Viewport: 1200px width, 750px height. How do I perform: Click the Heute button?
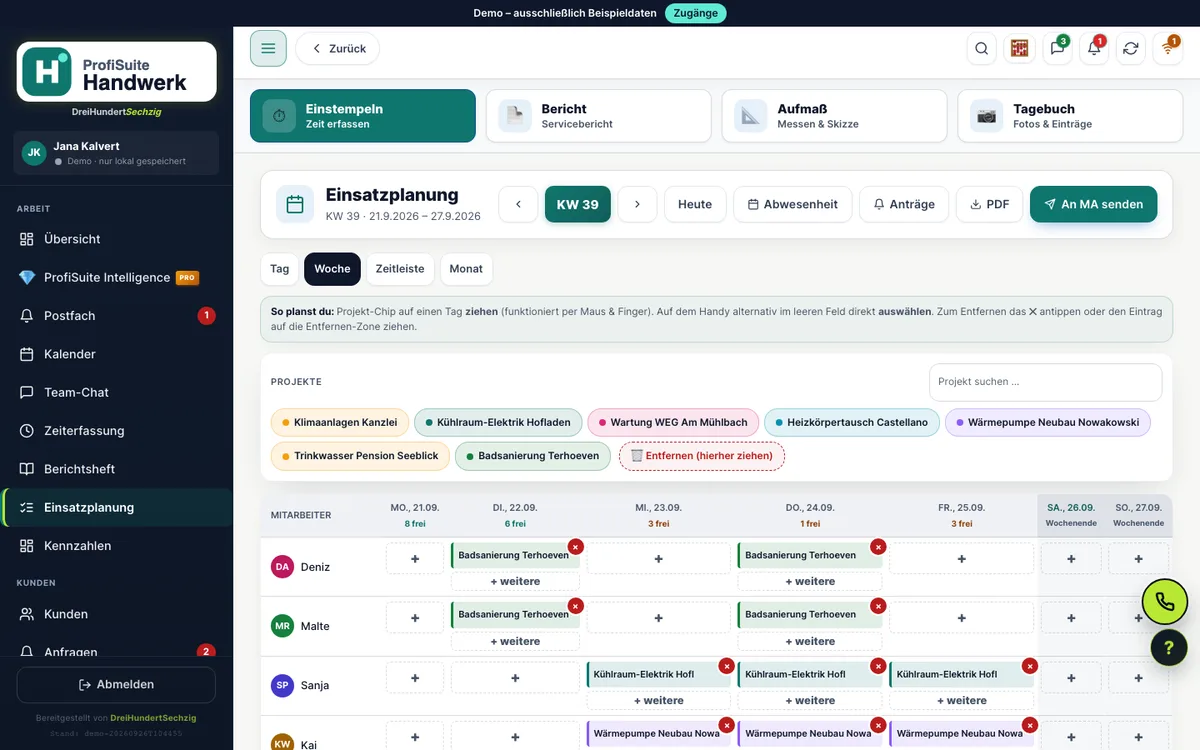pyautogui.click(x=695, y=204)
